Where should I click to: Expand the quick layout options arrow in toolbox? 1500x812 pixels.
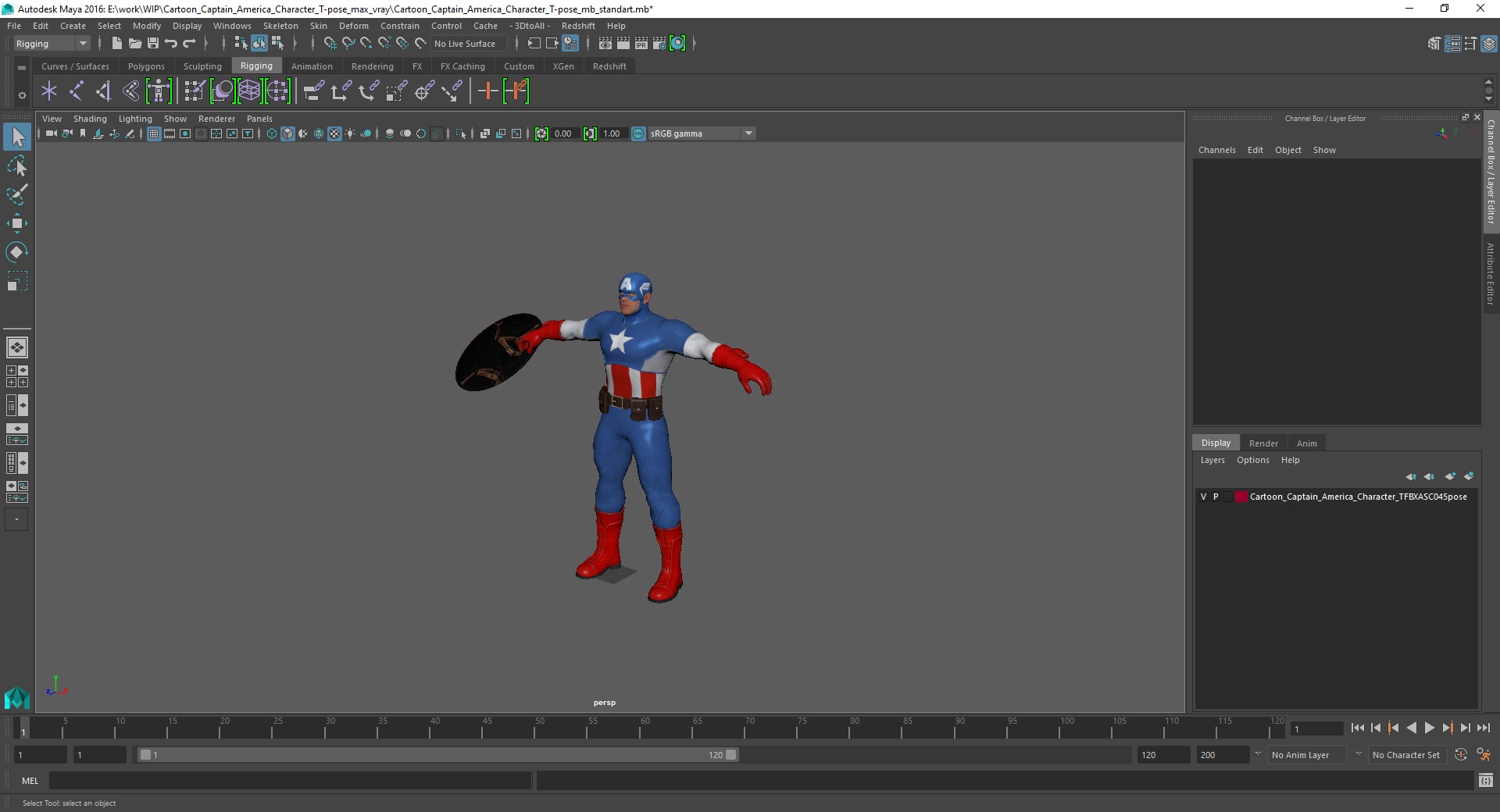coord(16,519)
